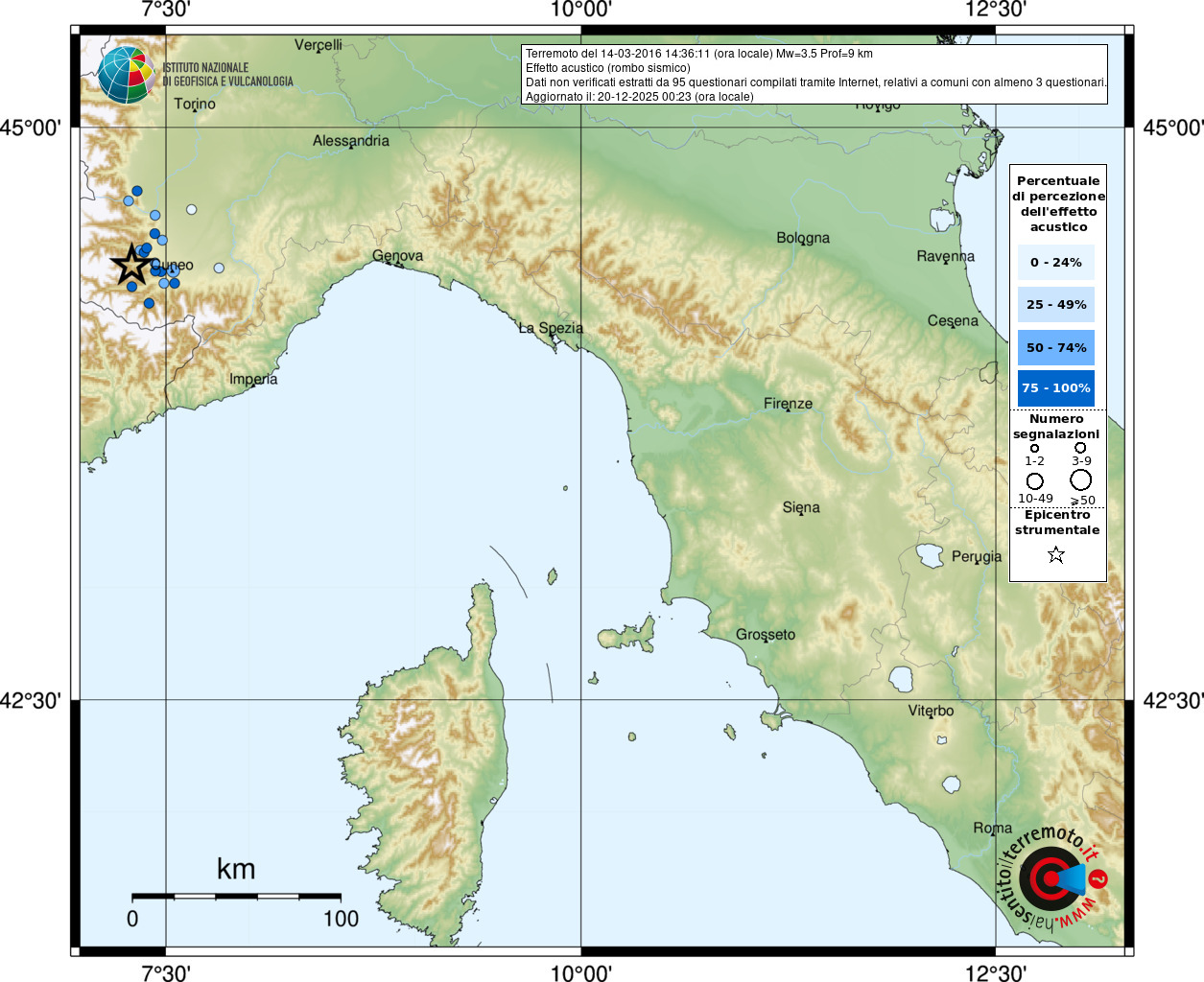Click the earthquake info text box

click(814, 75)
